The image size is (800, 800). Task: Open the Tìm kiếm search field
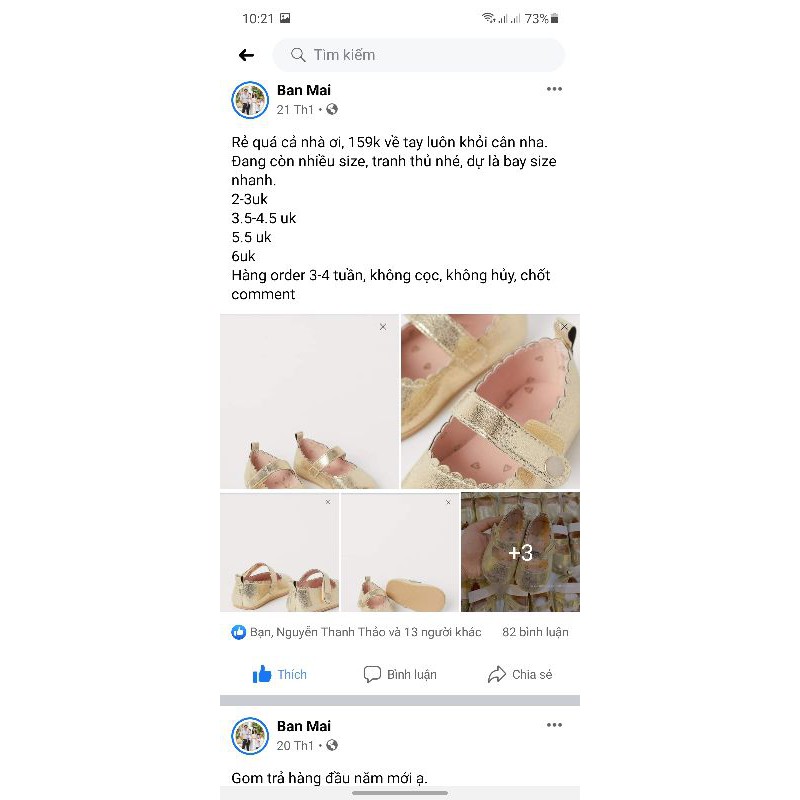420,55
